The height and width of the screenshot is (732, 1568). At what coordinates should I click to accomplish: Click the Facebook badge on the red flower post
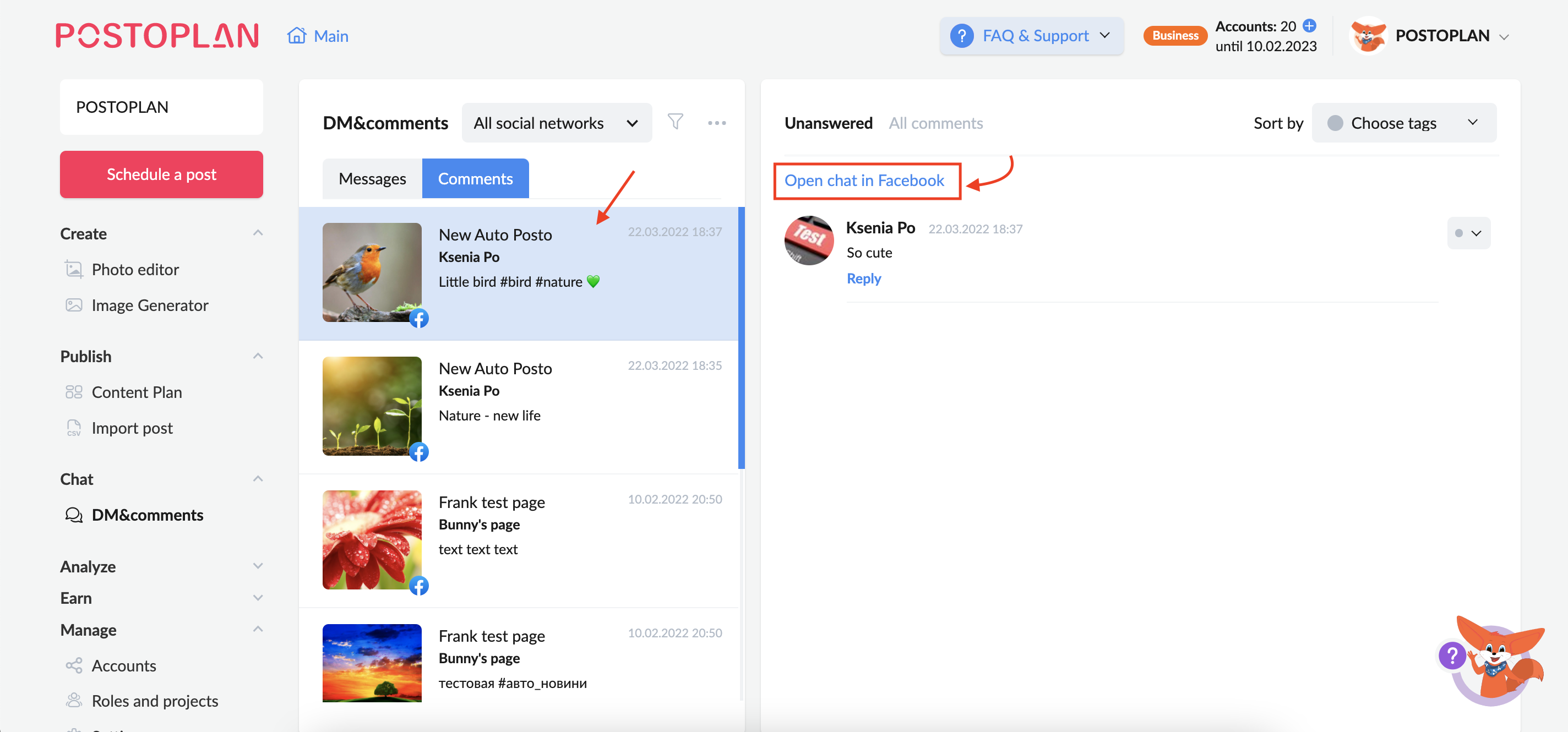[x=418, y=586]
